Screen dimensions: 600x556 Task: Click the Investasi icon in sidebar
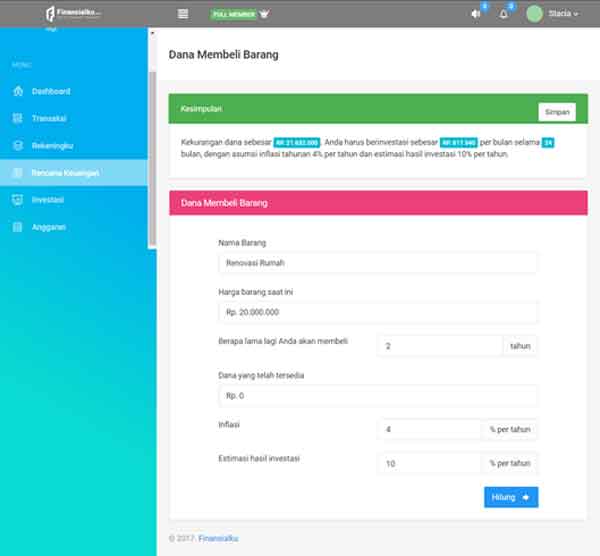pos(17,200)
